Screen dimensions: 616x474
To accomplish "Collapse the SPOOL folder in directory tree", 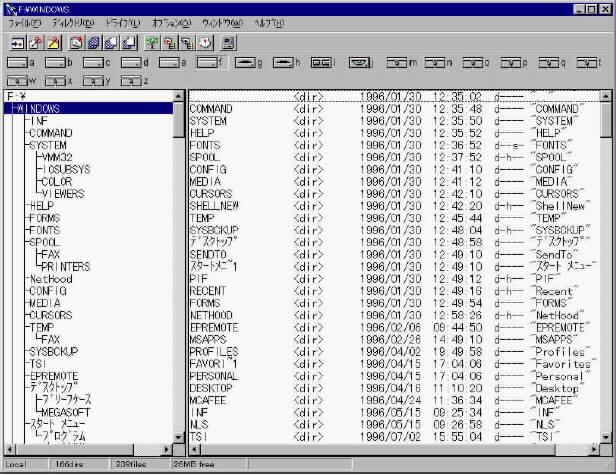I will point(43,242).
